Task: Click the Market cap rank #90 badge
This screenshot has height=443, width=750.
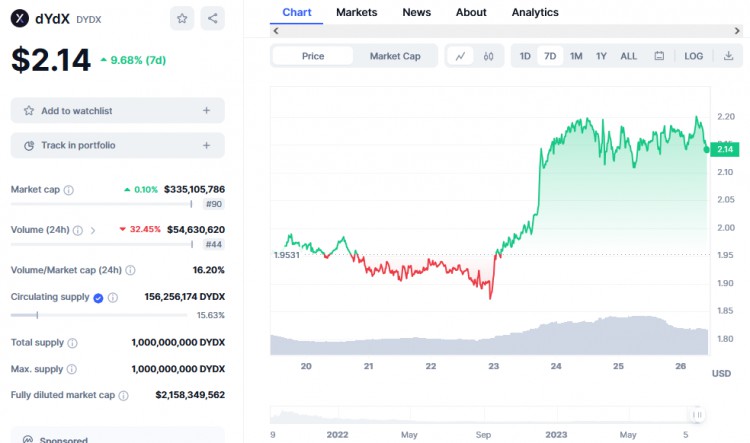Action: pos(213,204)
